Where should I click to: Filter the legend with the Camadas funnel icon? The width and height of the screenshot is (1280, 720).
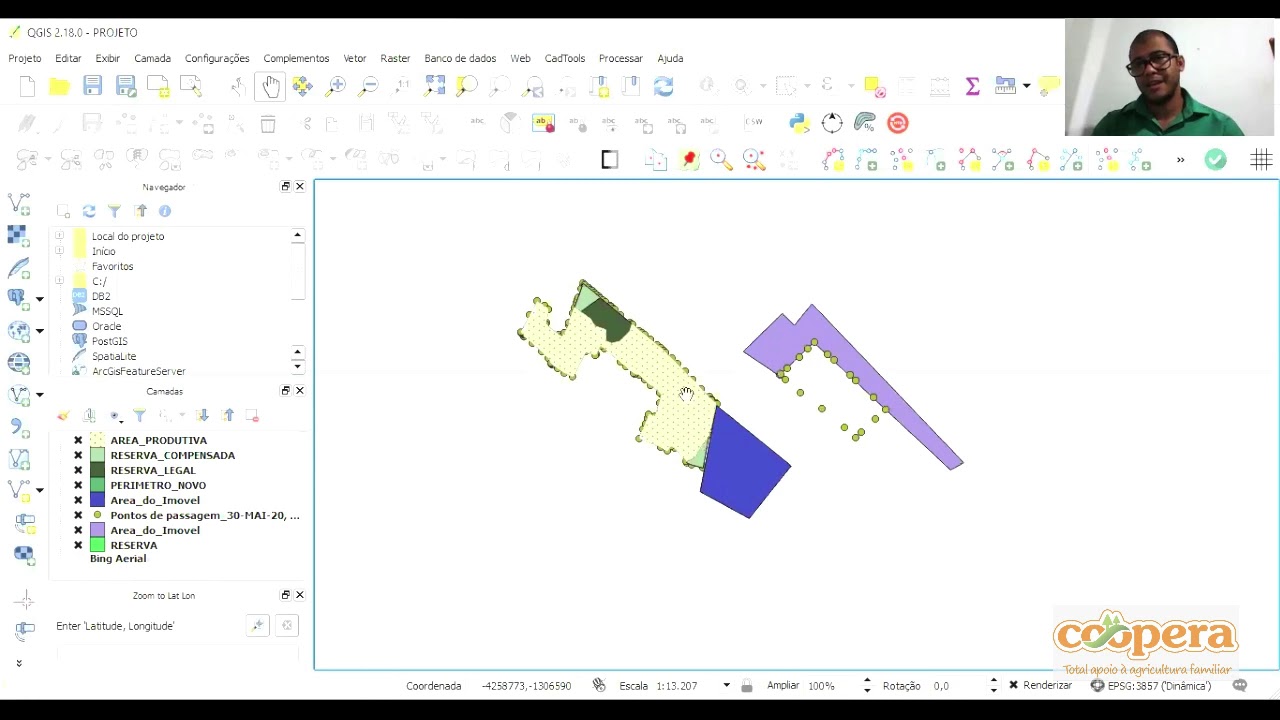click(139, 415)
